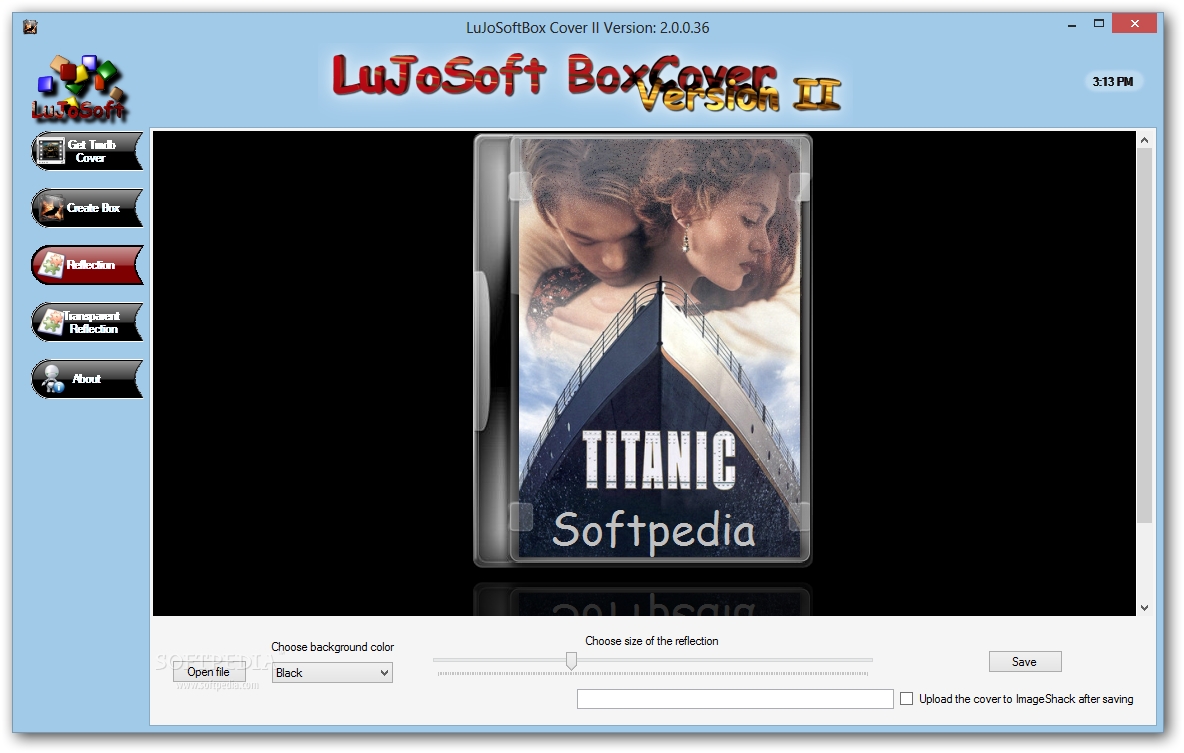This screenshot has width=1184, height=753.
Task: Save the cover image
Action: click(1025, 662)
